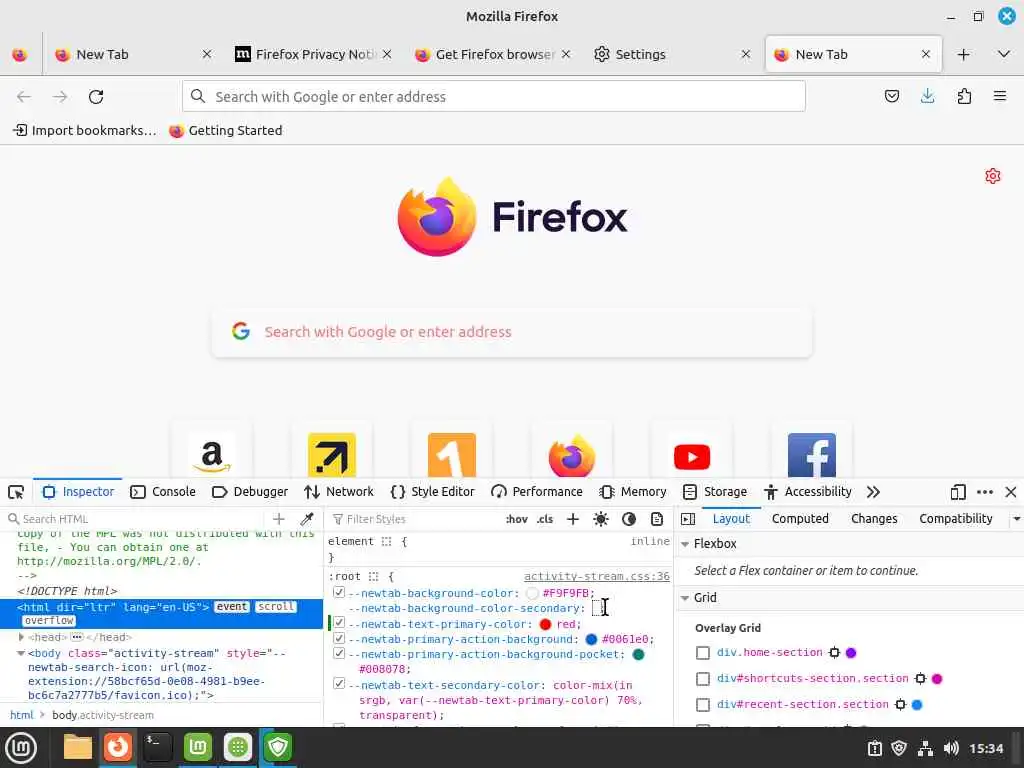Use the eyedropper color grabber icon

pos(306,519)
